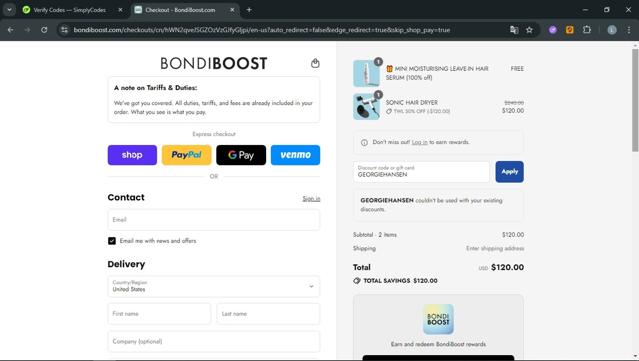Pay with Venmo express button

pyautogui.click(x=295, y=155)
